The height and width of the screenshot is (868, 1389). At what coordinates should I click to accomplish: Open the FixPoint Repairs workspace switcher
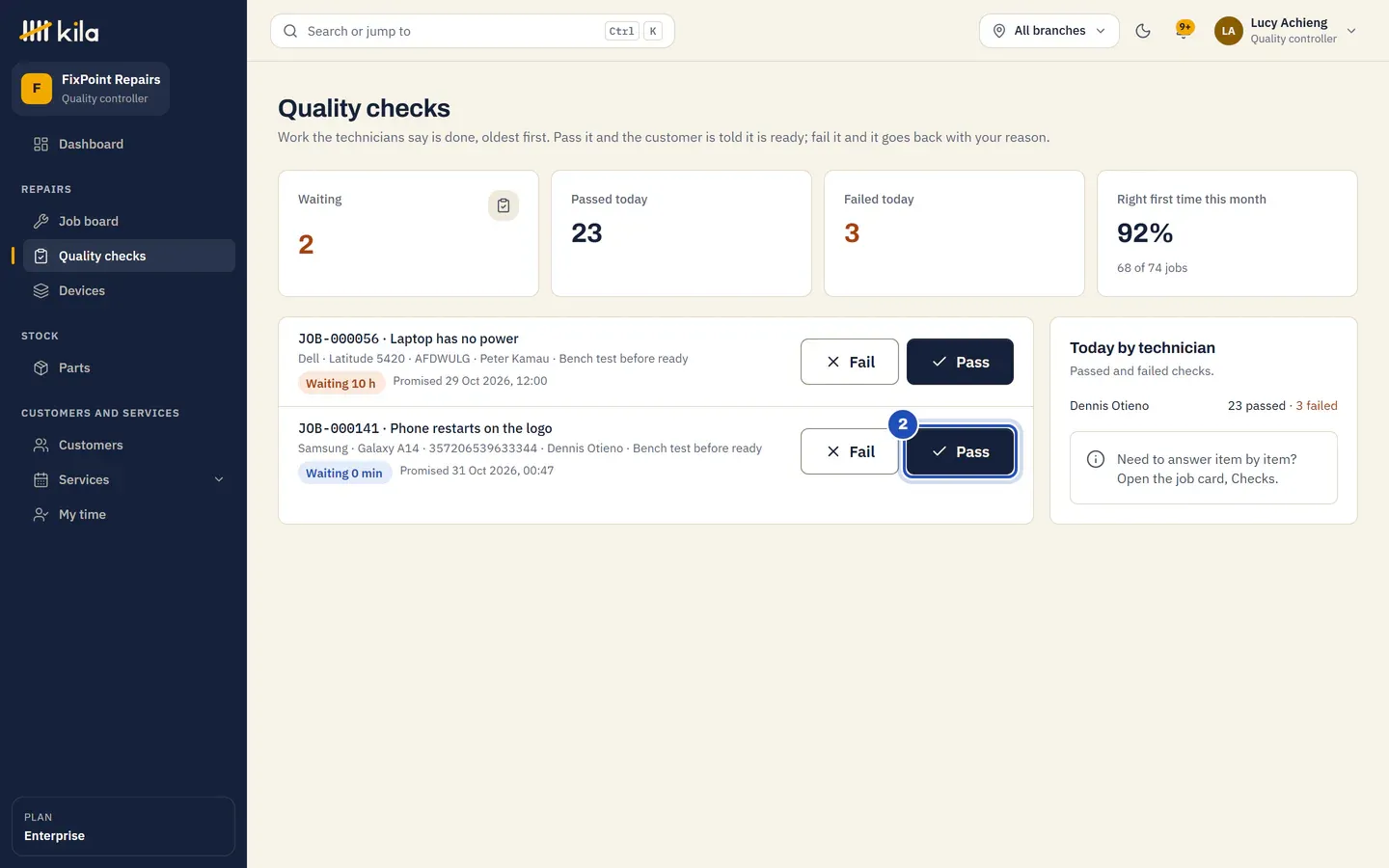[91, 89]
